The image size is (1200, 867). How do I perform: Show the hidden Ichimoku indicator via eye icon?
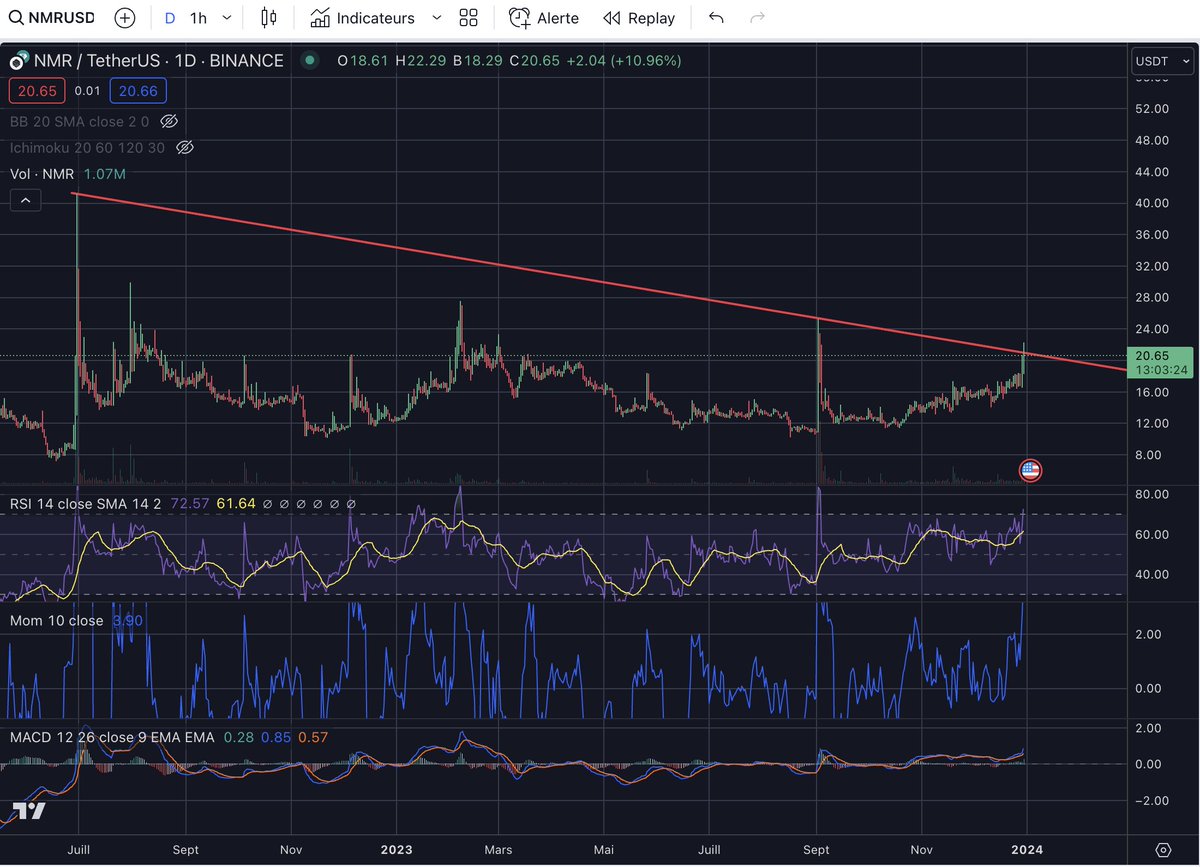[184, 148]
